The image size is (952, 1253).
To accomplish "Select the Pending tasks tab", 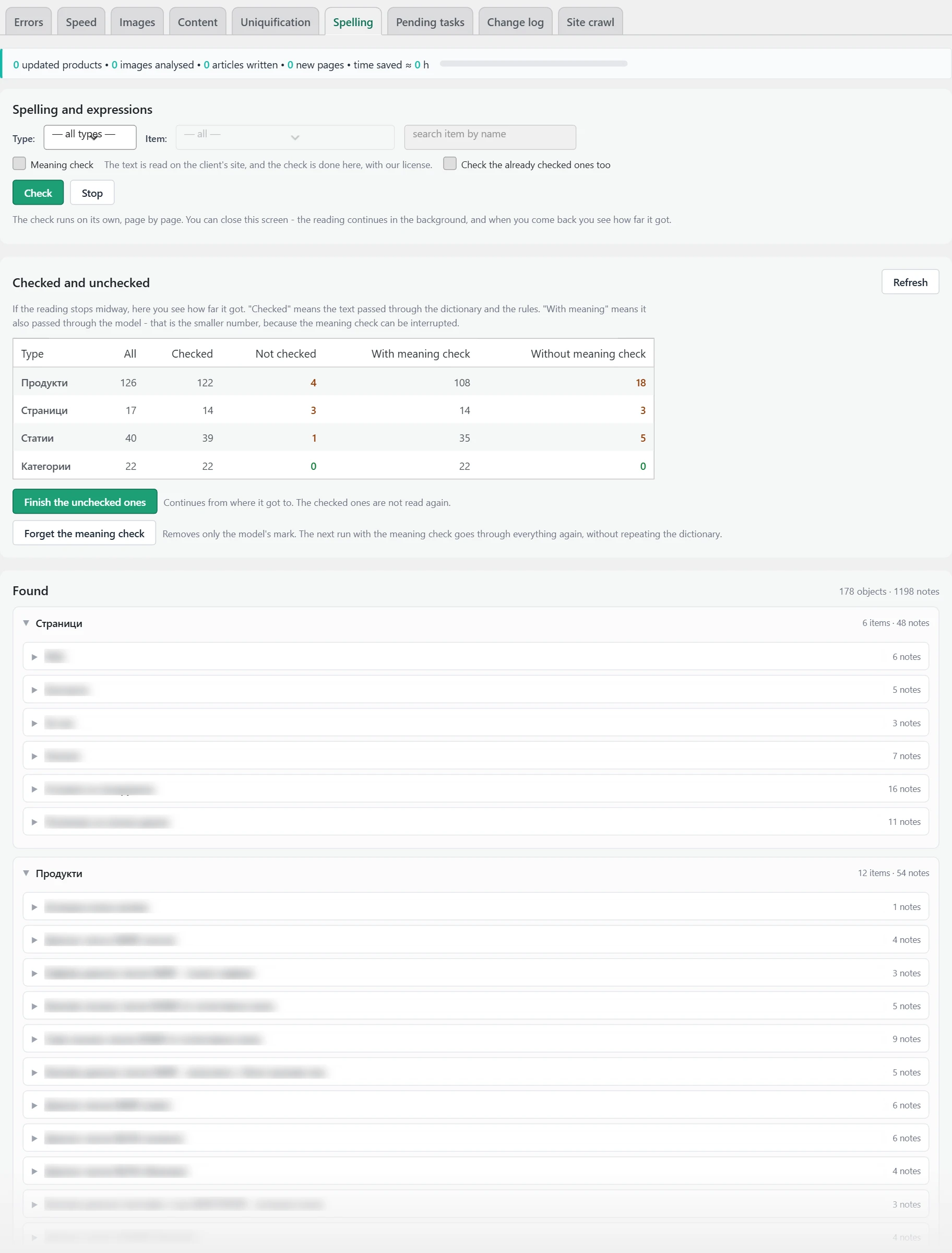I will (430, 22).
